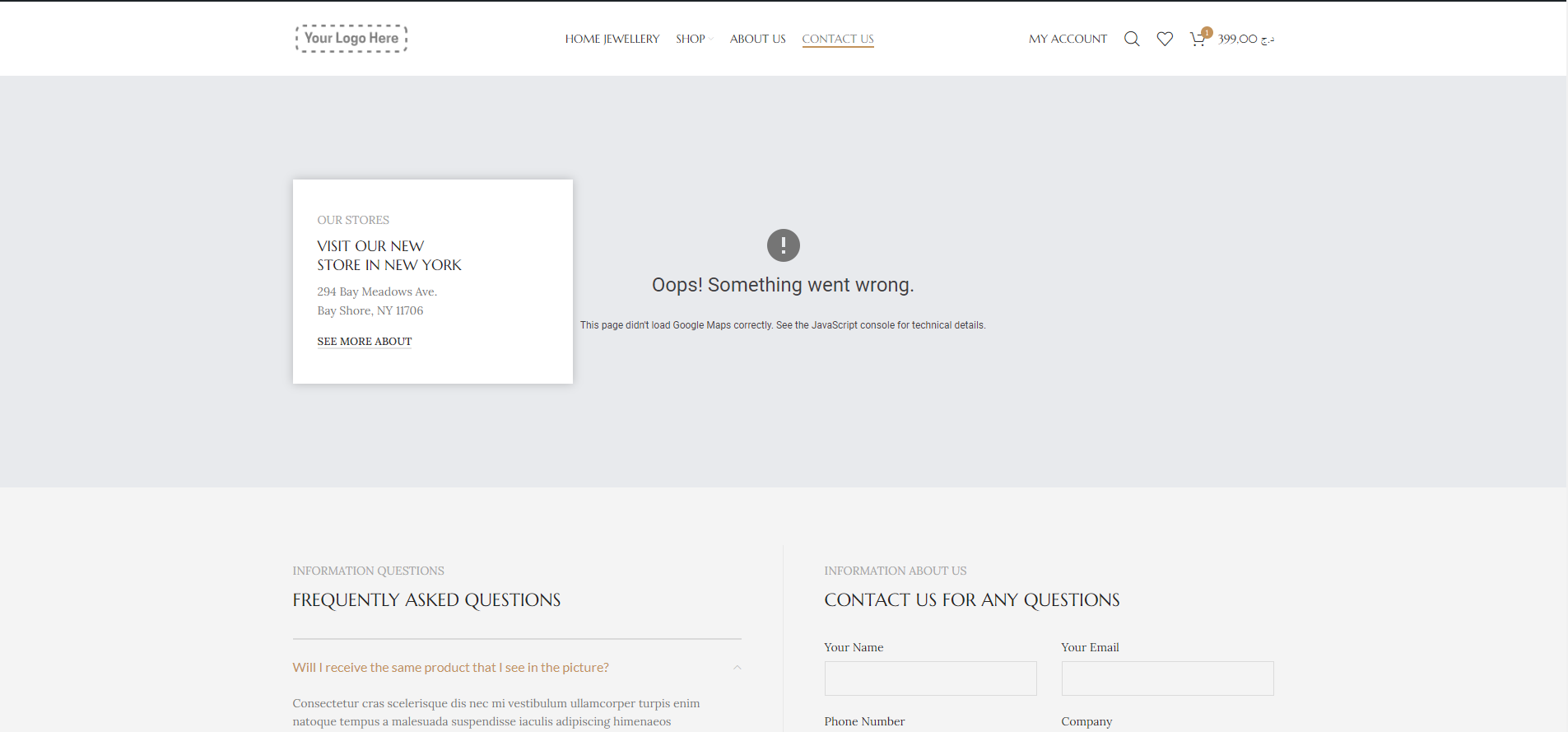Follow the SEE MORE ABOUT link
The width and height of the screenshot is (1568, 732).
(364, 342)
